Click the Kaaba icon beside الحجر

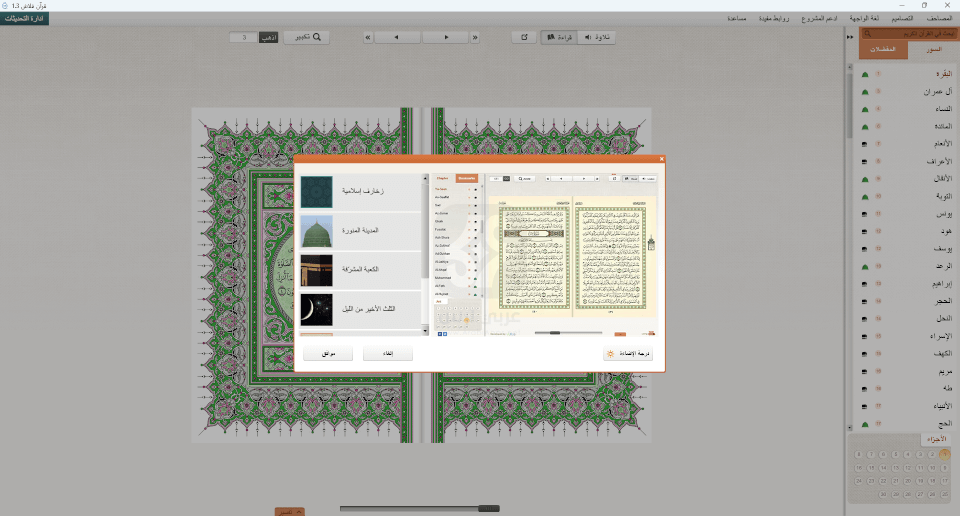click(865, 302)
